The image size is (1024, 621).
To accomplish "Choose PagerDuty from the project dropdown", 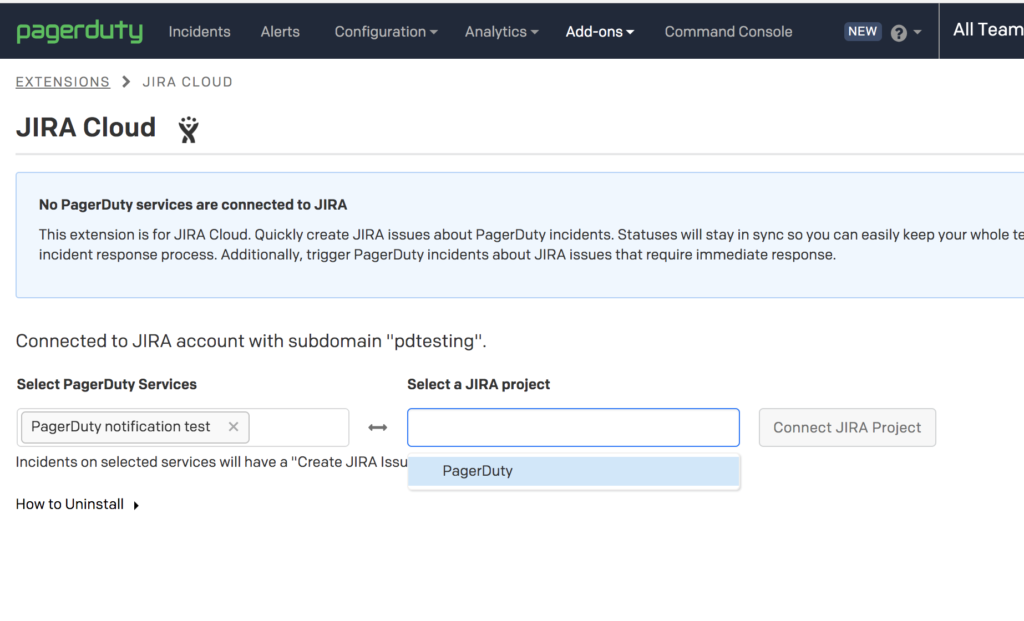I will [x=573, y=471].
